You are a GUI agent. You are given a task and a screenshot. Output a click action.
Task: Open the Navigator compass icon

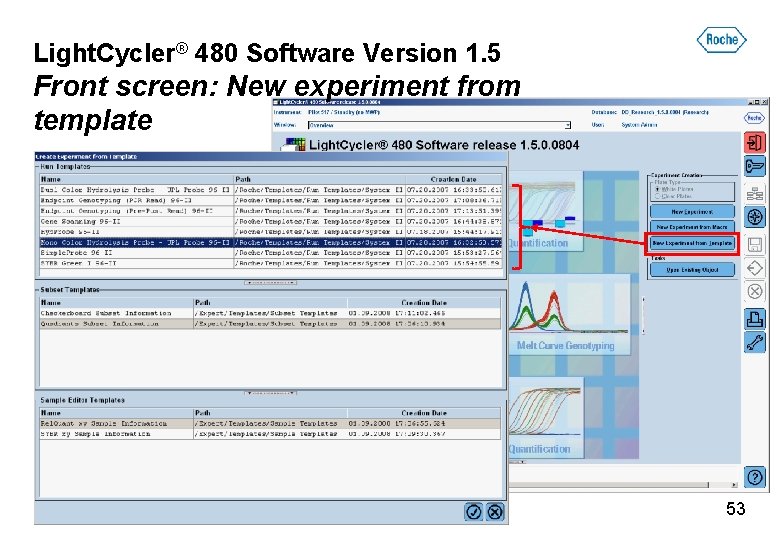point(754,217)
